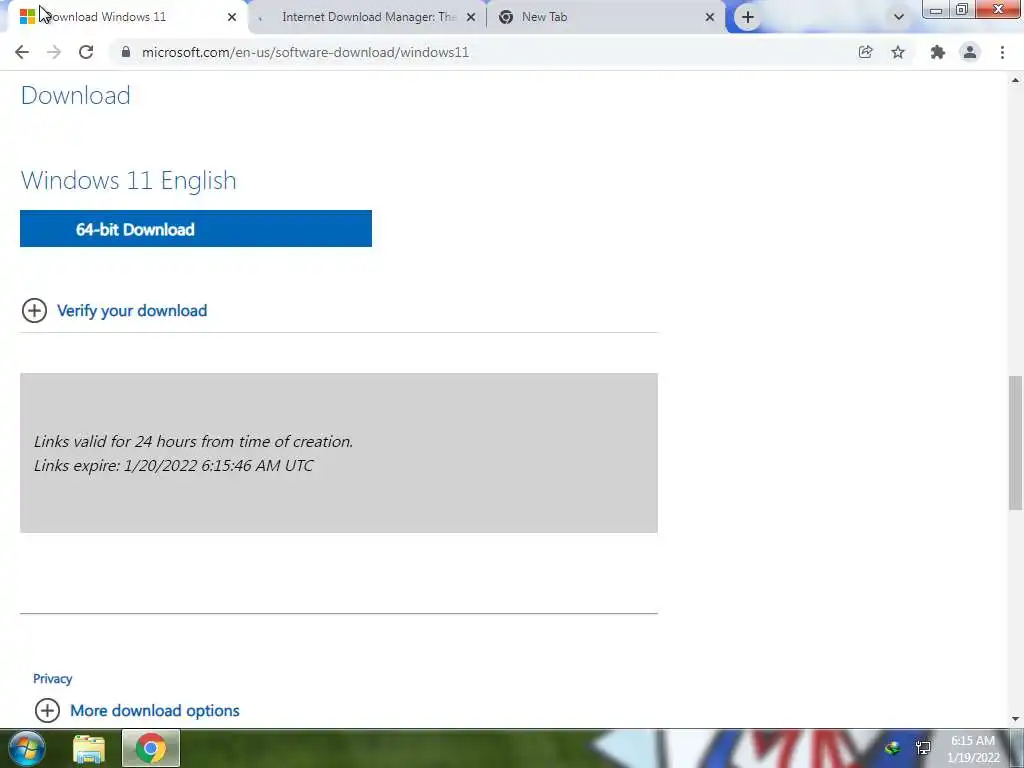Image resolution: width=1024 pixels, height=768 pixels.
Task: Click the scrollbar down arrow
Action: click(x=1016, y=719)
